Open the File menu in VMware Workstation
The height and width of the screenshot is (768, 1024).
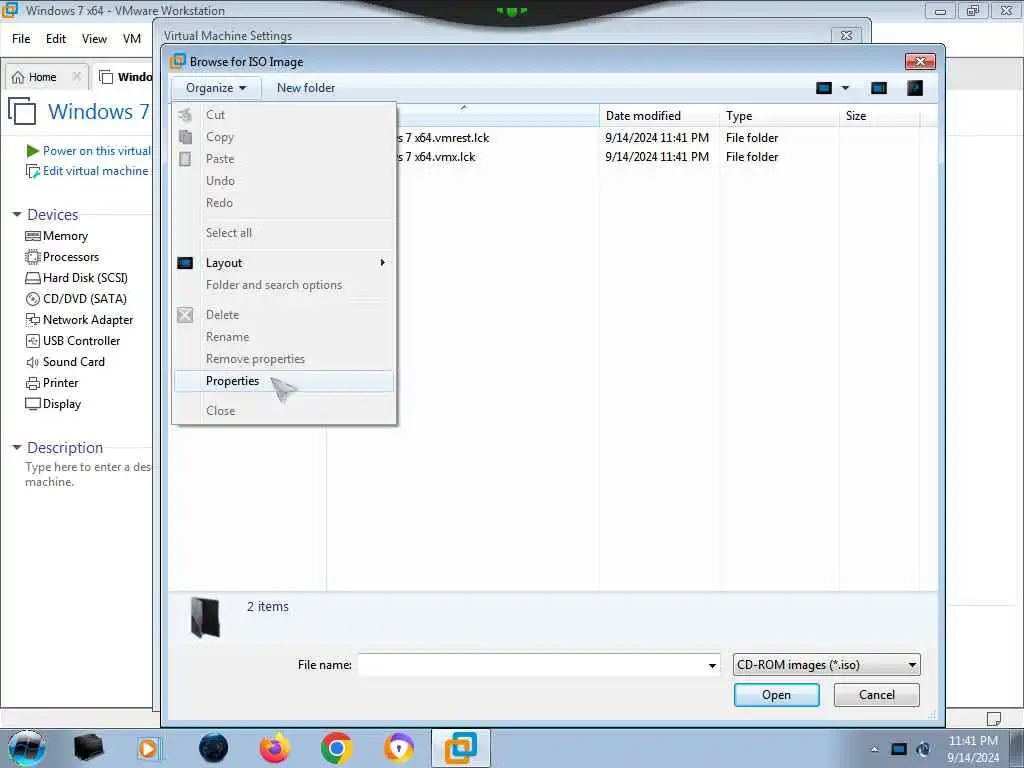coord(21,39)
